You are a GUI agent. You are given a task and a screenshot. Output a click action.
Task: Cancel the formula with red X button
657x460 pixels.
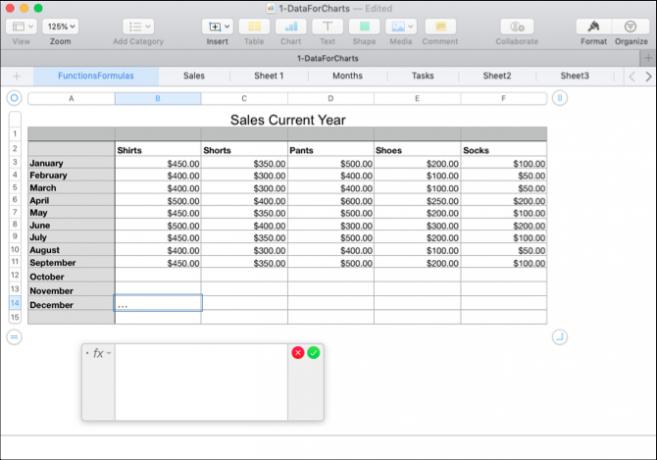(298, 353)
